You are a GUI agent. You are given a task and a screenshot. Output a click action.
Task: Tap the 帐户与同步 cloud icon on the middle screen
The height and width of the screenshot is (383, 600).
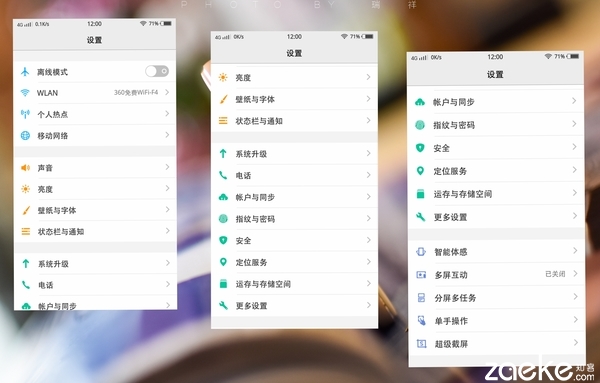pyautogui.click(x=223, y=197)
